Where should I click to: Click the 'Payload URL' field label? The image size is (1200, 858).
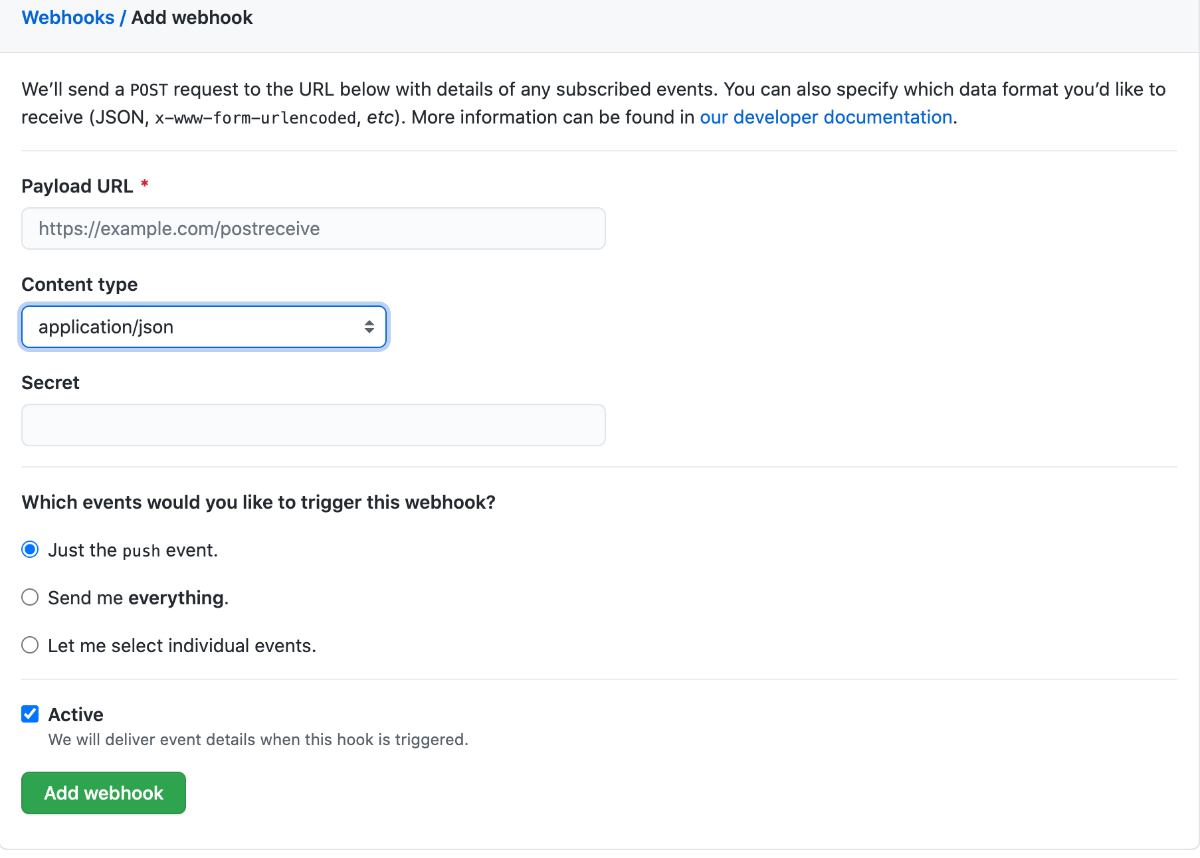77,186
